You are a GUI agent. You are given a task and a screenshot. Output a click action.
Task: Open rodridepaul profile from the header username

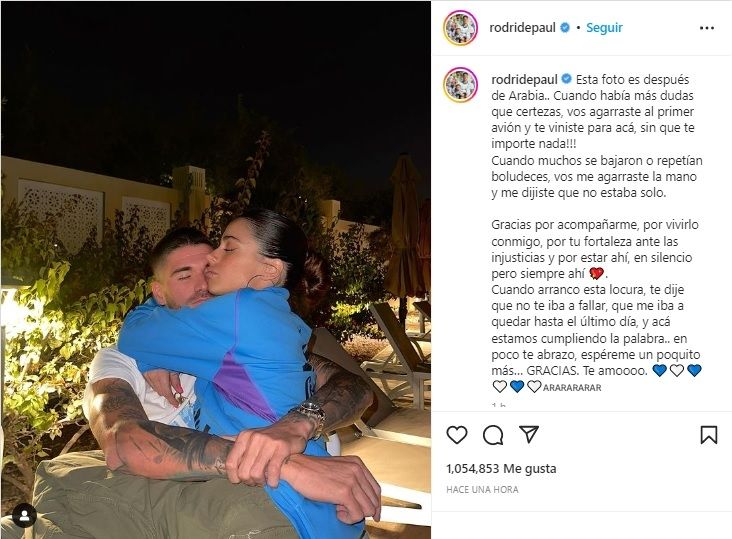pyautogui.click(x=522, y=28)
